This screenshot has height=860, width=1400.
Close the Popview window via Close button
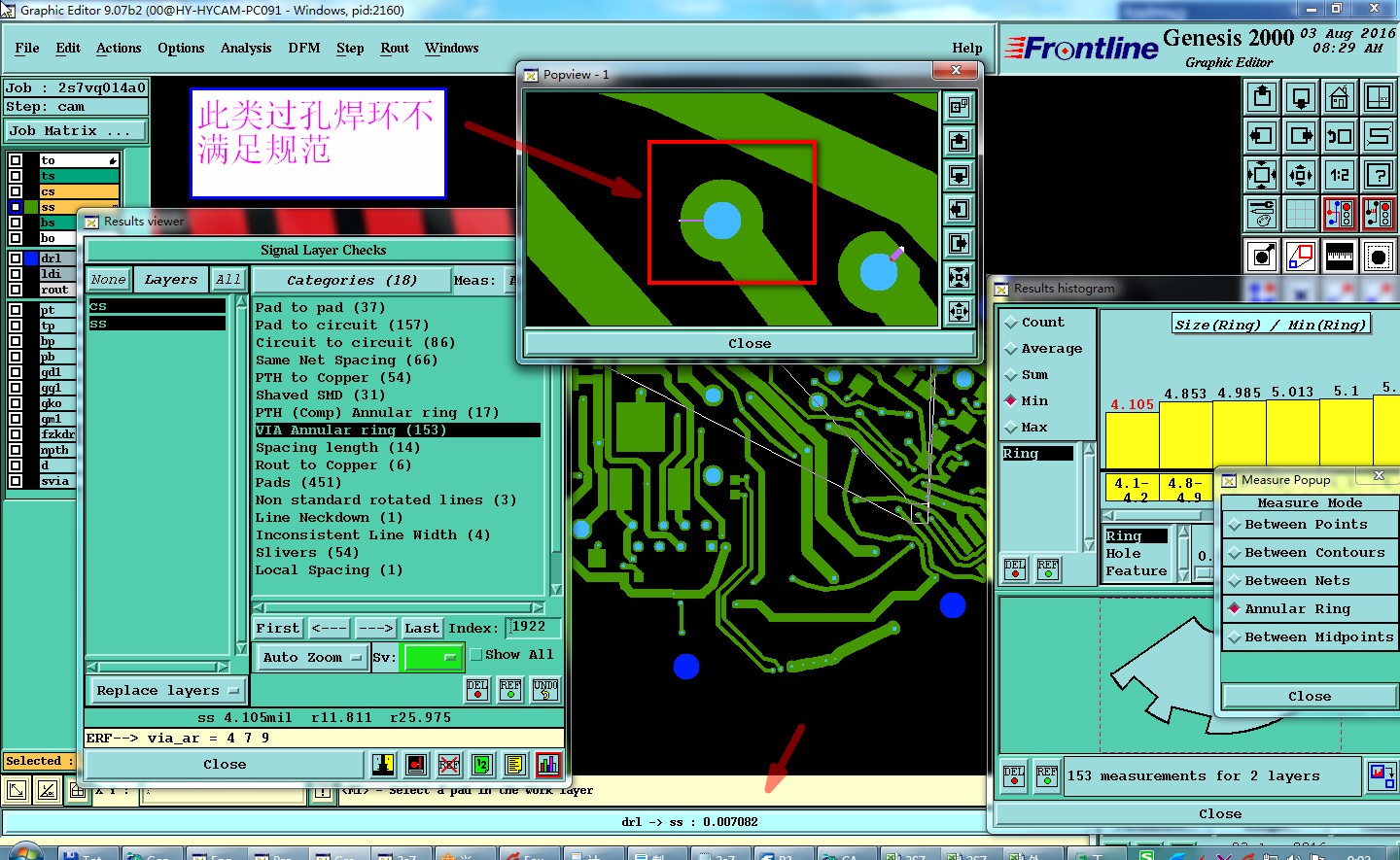pos(750,343)
